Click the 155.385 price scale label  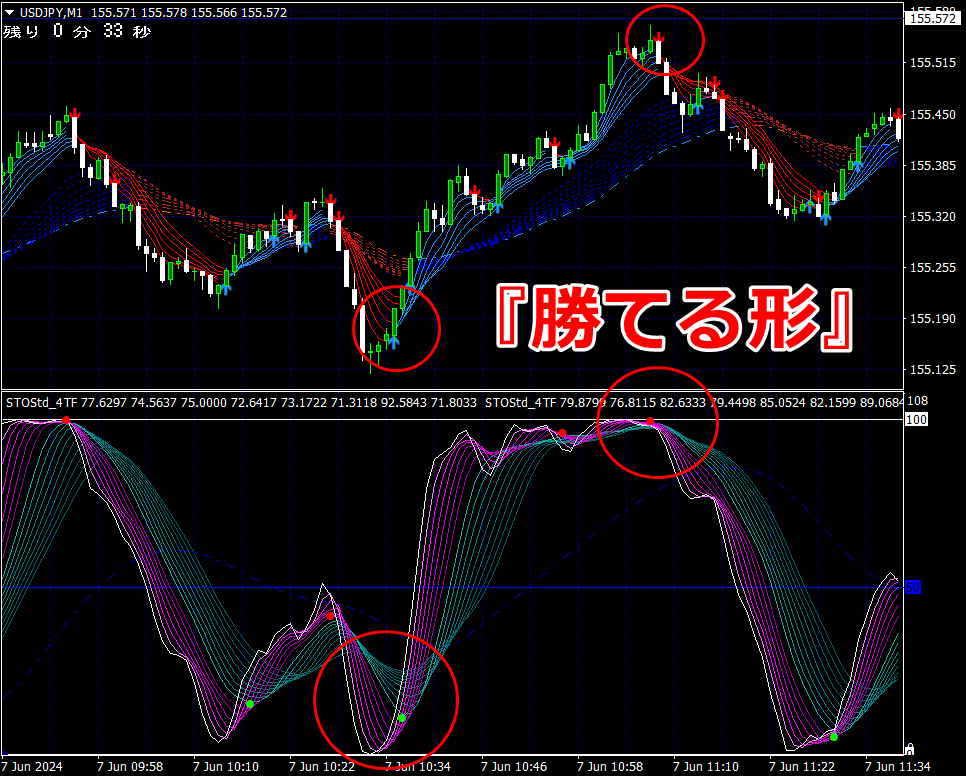933,165
